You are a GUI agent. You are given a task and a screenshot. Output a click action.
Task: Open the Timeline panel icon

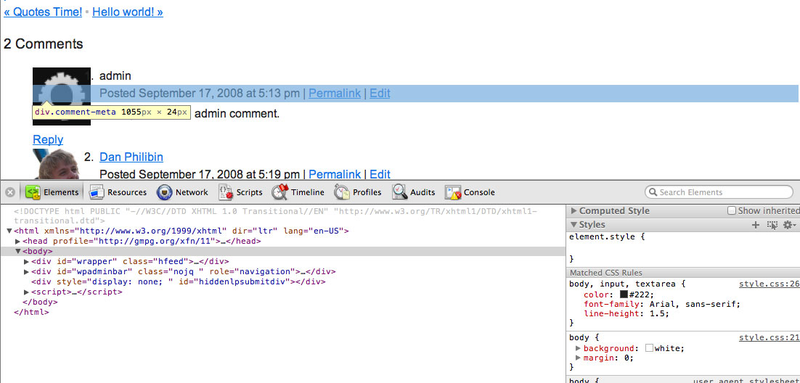[280, 192]
